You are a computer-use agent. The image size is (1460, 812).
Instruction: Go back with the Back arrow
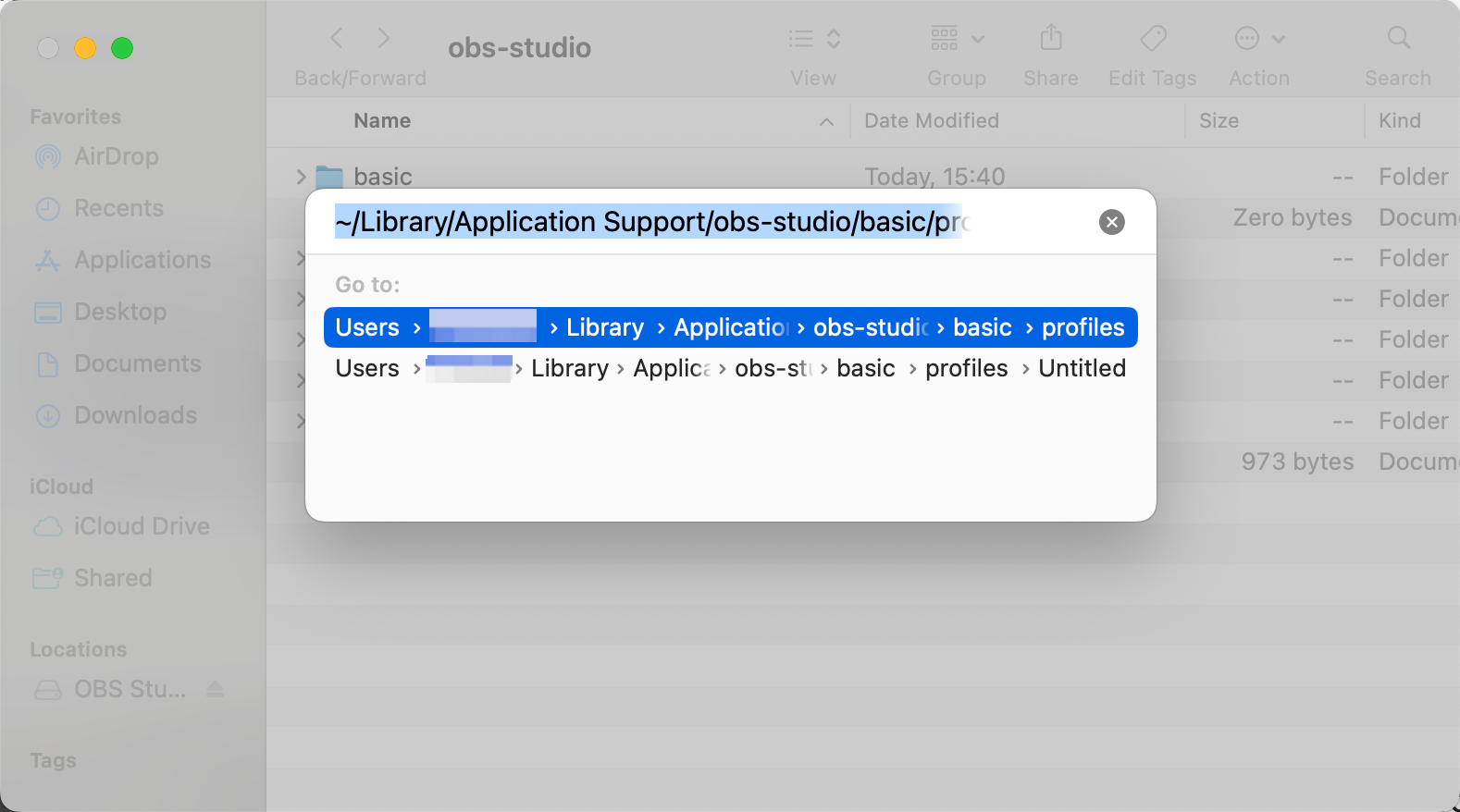(x=337, y=39)
